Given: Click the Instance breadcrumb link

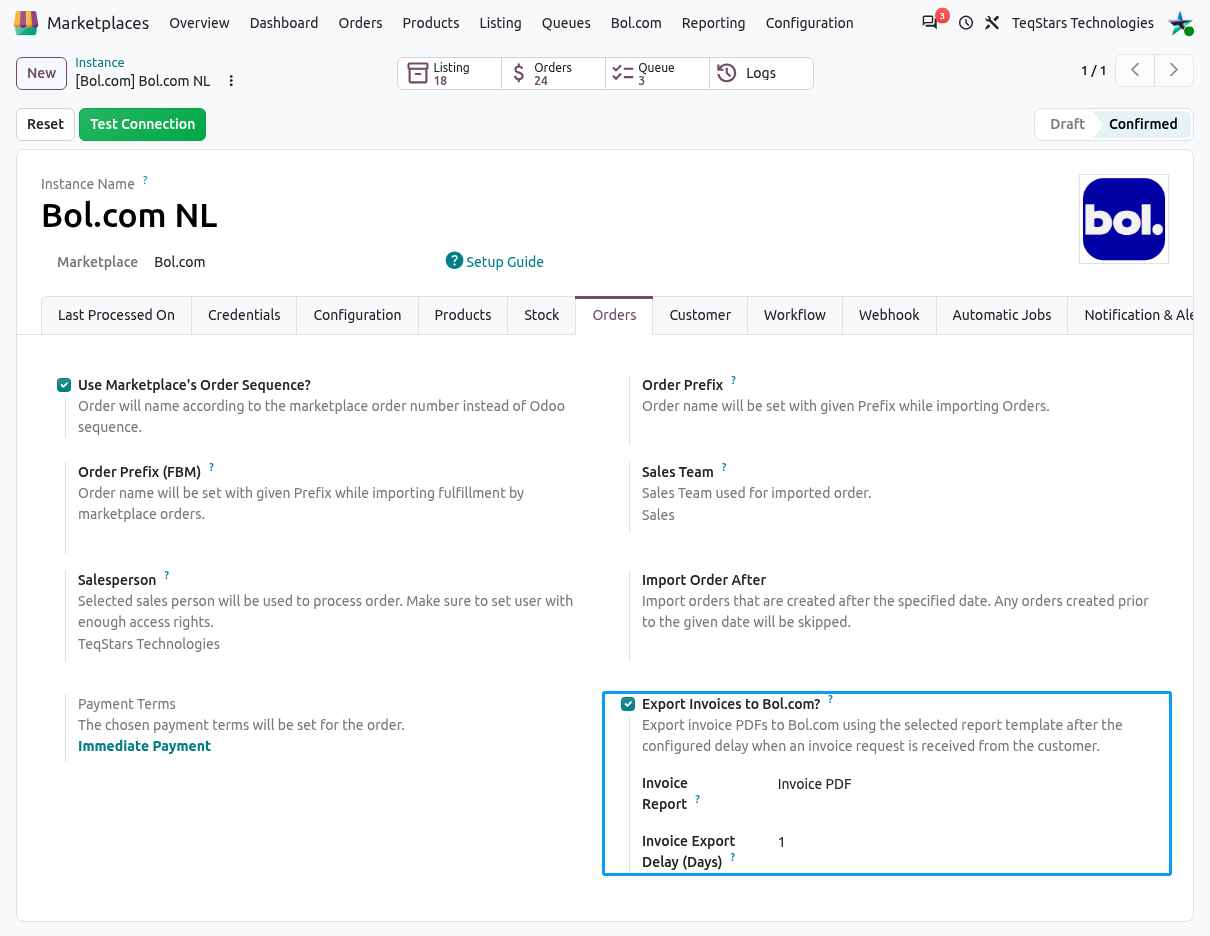Looking at the screenshot, I should click(x=100, y=63).
